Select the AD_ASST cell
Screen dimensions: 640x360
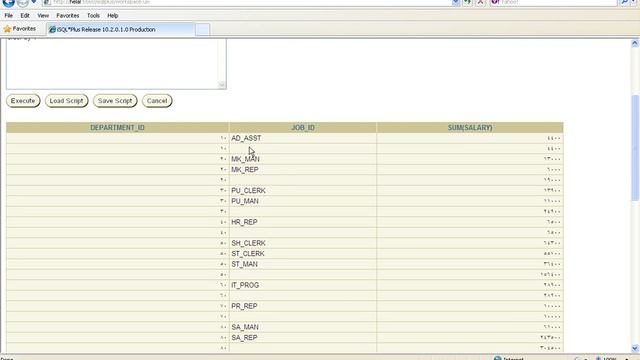[303, 138]
